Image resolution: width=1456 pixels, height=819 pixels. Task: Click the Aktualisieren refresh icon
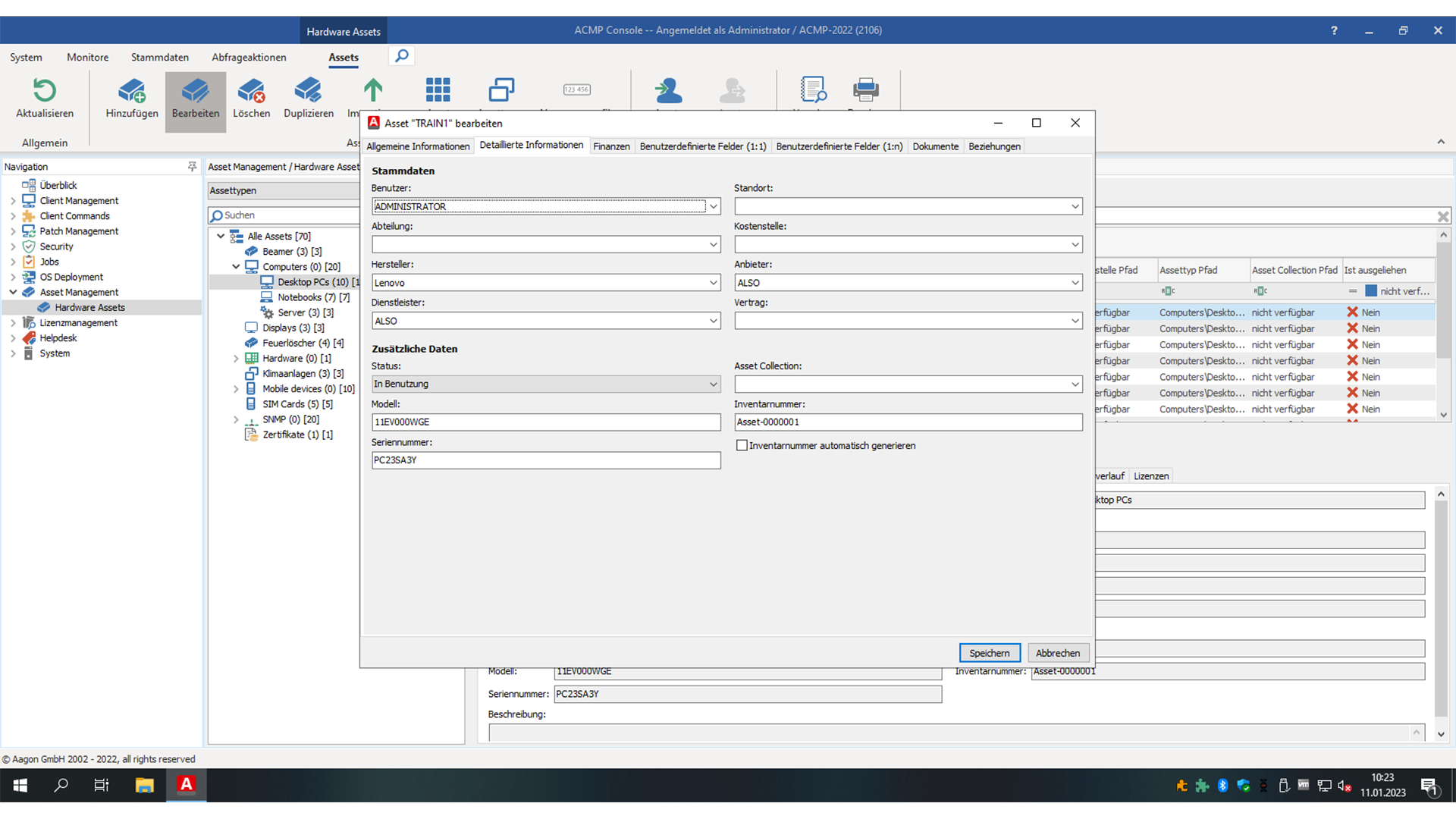(43, 91)
